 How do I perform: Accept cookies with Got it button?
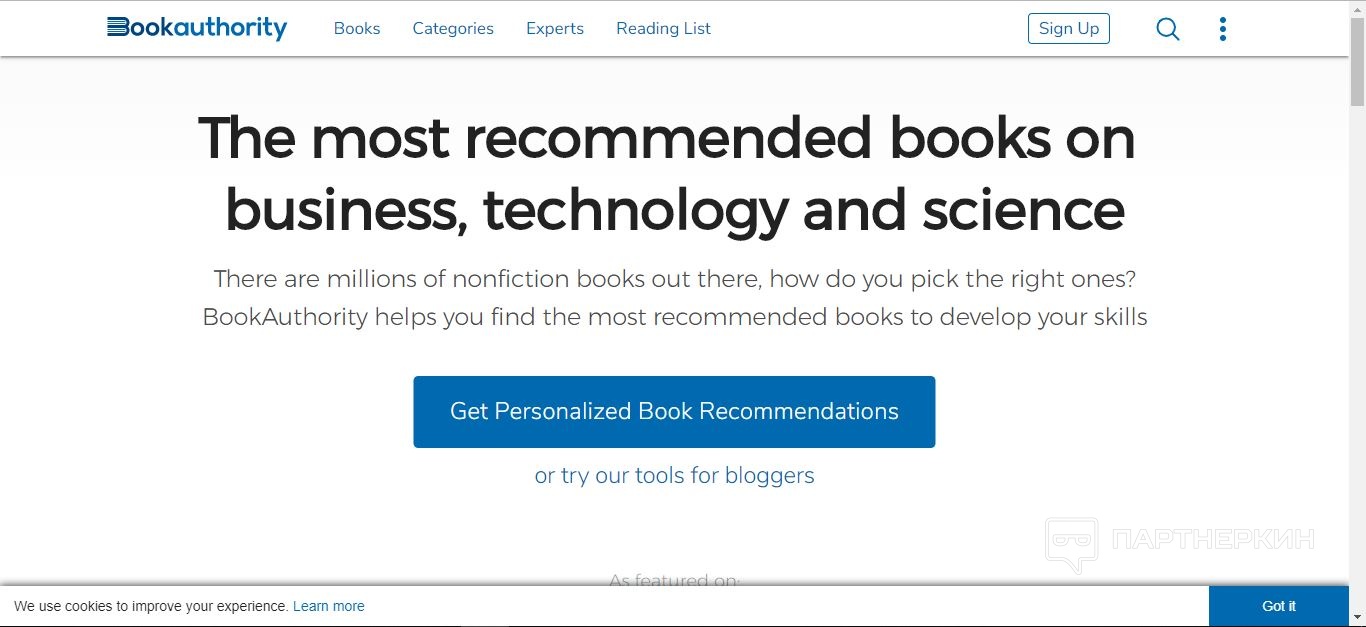point(1279,606)
